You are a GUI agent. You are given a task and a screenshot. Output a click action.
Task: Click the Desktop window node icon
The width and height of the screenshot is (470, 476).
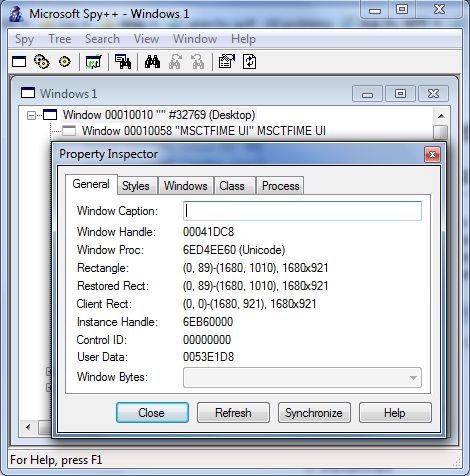(50, 115)
